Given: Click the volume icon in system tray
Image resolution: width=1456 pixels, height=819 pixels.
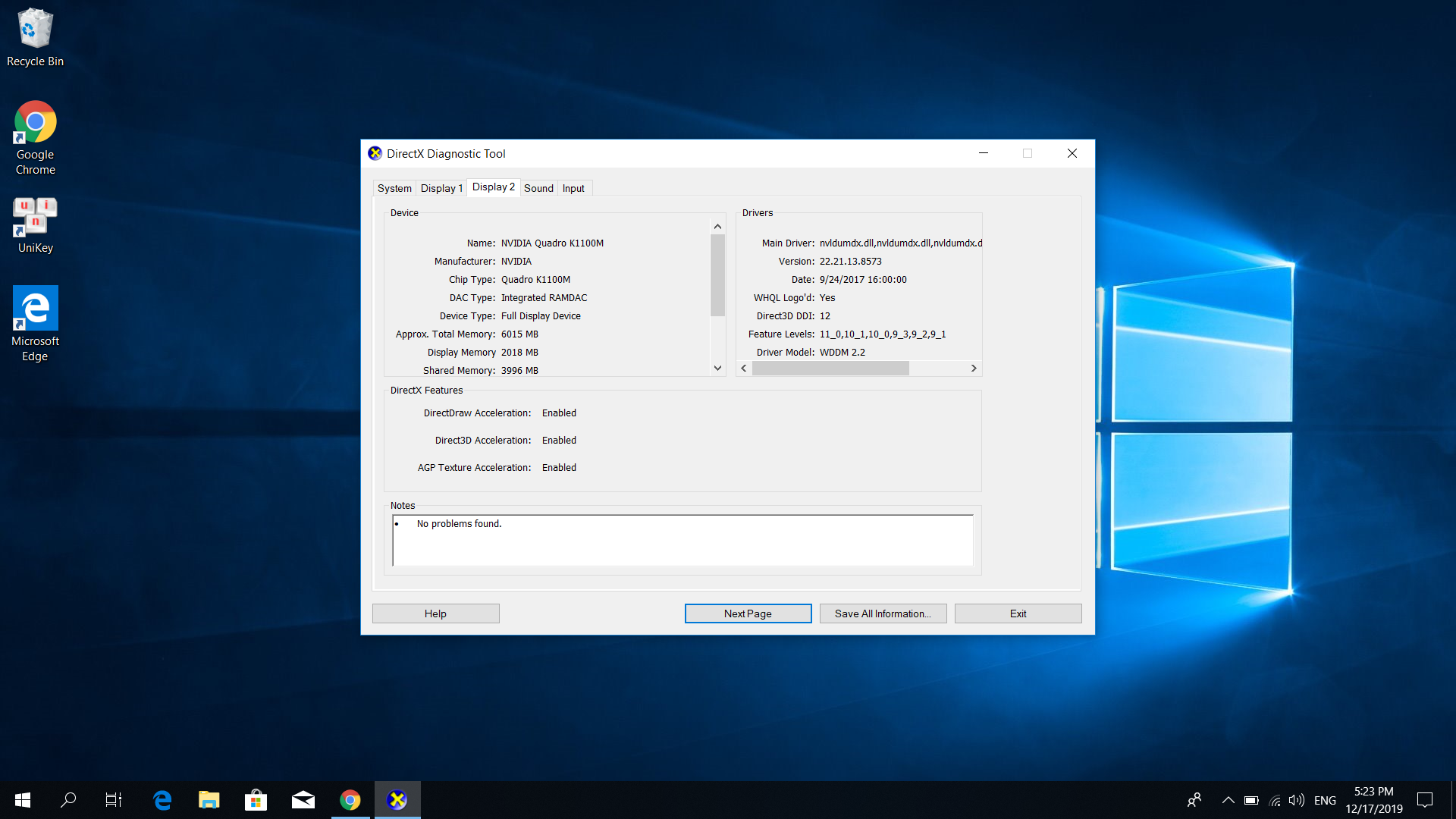Looking at the screenshot, I should tap(1296, 801).
